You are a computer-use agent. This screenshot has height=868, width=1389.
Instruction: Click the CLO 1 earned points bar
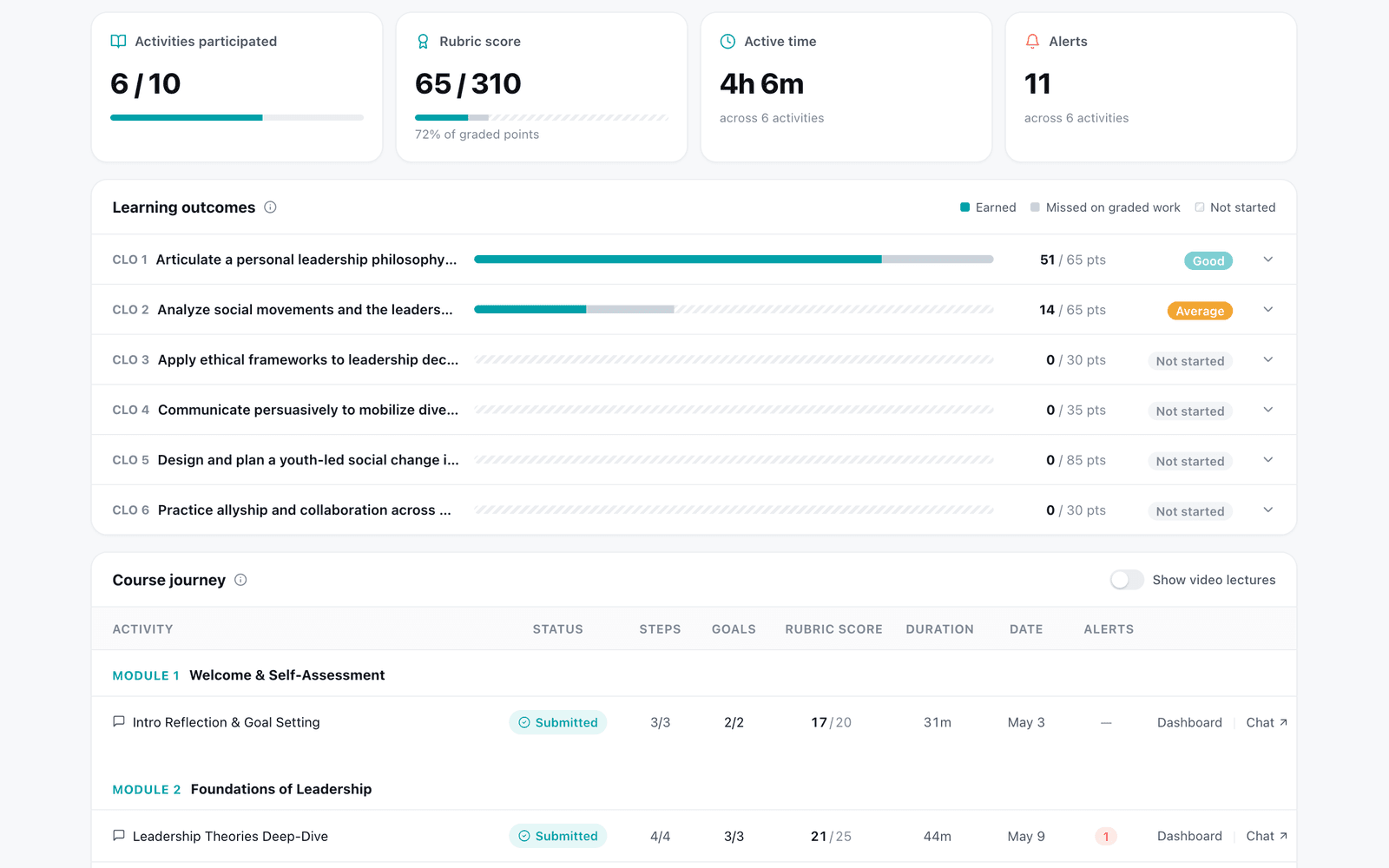click(677, 260)
